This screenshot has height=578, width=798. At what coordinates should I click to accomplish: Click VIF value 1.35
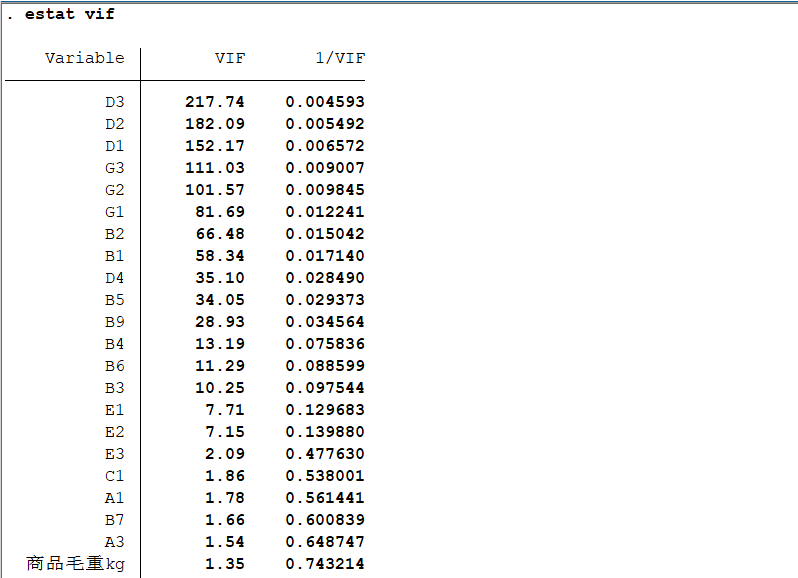(225, 563)
